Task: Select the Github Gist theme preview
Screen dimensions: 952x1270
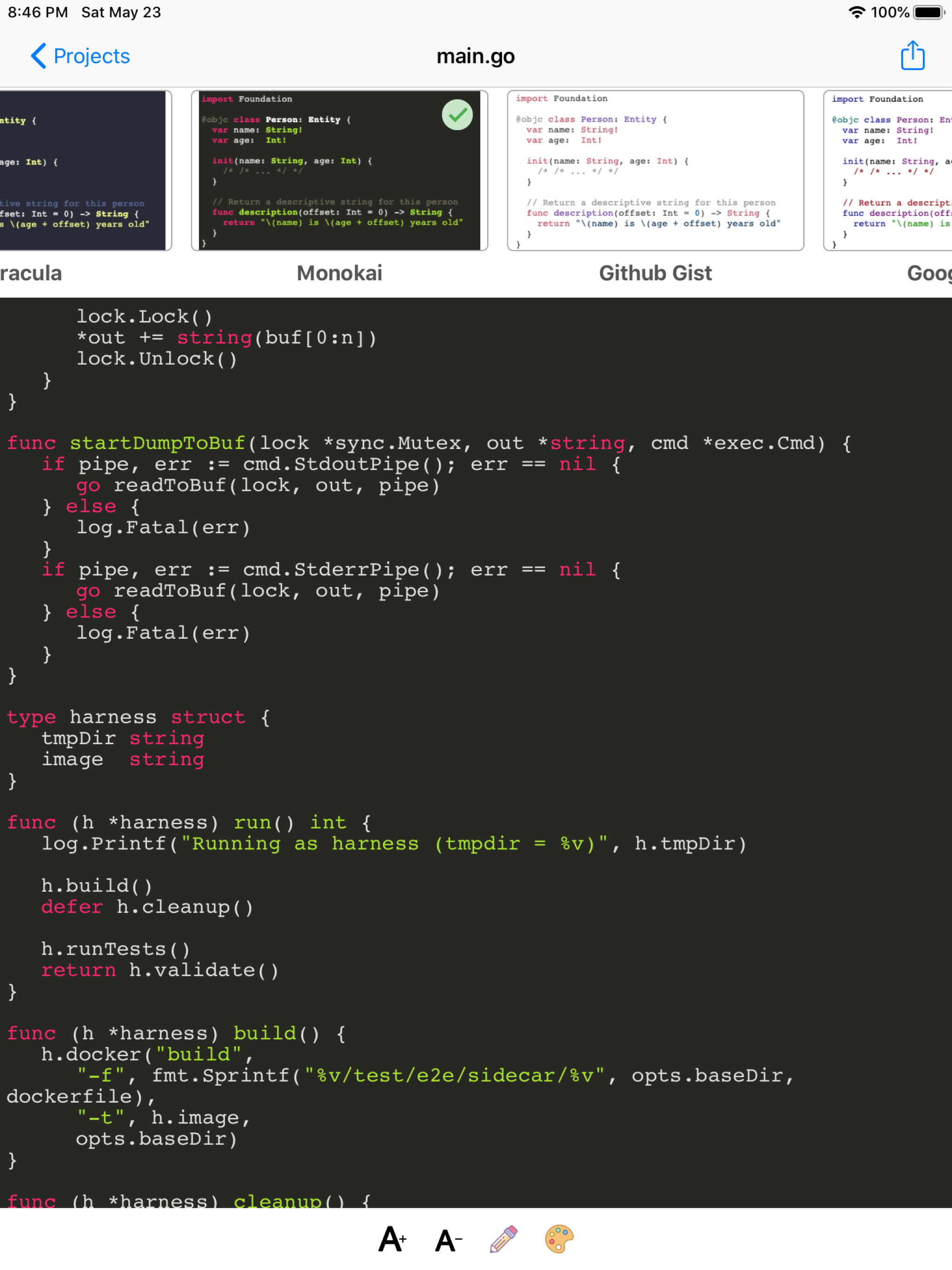Action: [655, 171]
